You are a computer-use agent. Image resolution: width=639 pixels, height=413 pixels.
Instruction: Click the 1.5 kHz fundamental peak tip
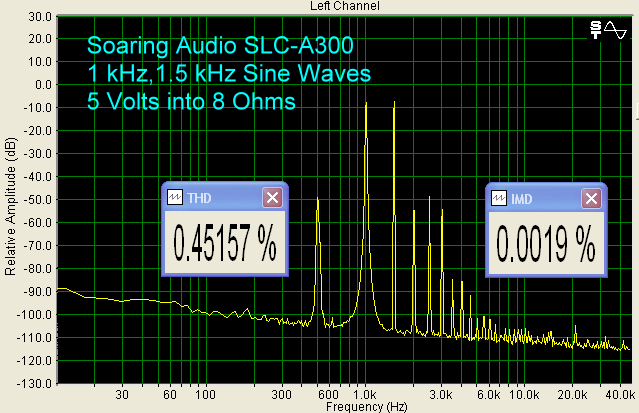(x=394, y=102)
